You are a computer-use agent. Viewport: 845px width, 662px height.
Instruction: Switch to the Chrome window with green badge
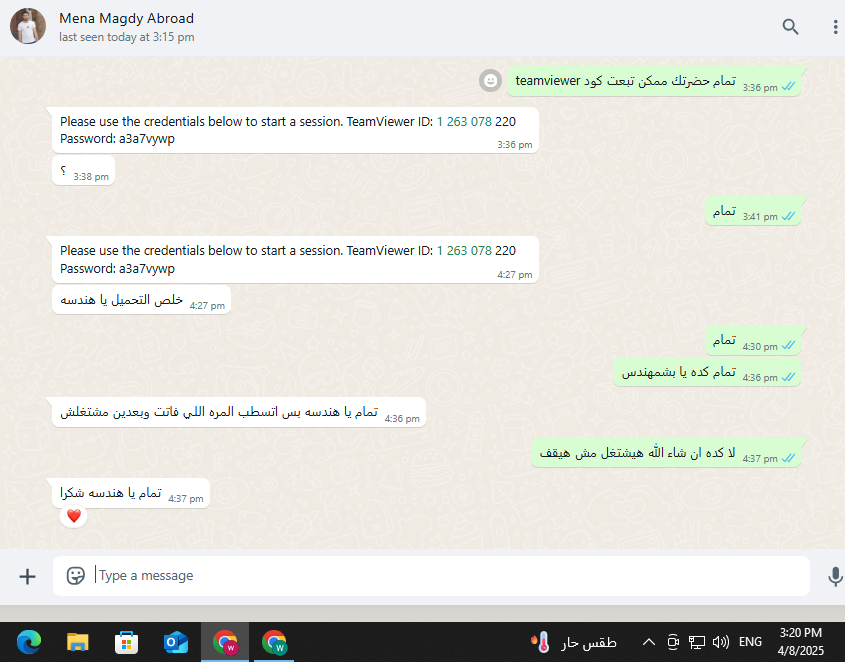(274, 642)
